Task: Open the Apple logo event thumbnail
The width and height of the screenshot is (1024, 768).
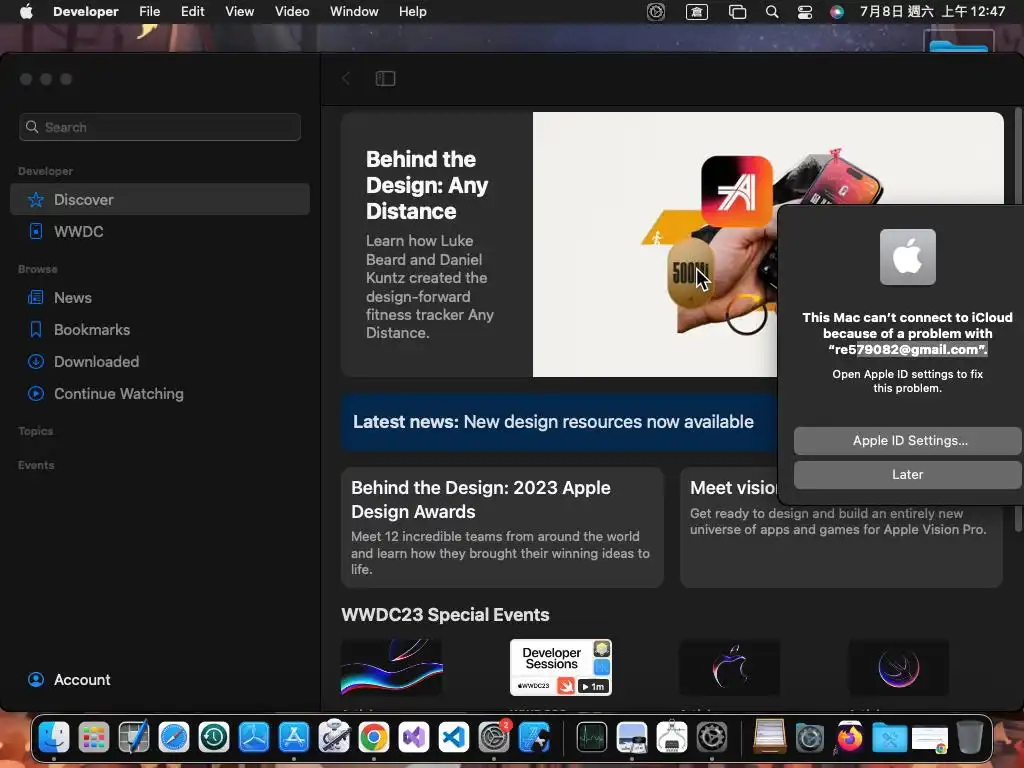Action: click(730, 667)
